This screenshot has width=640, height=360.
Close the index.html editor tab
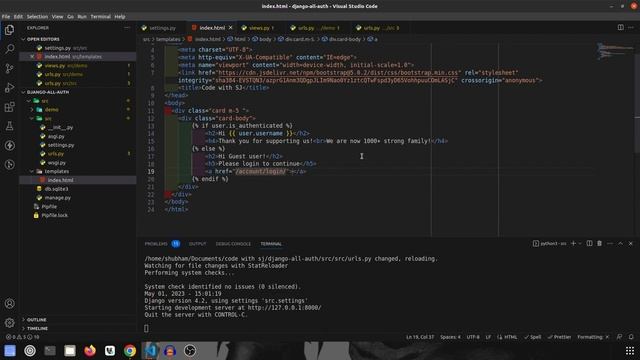pos(231,28)
